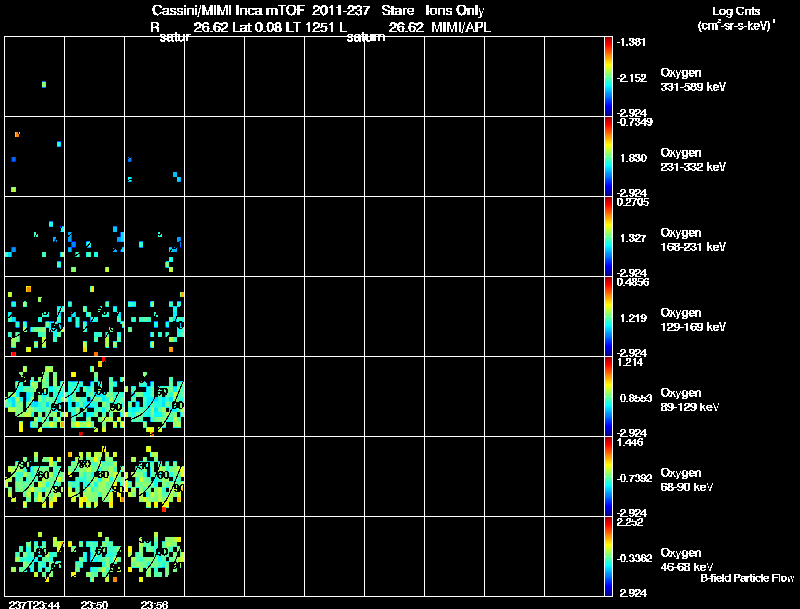
Task: Select the "-0.3382" colorbar value
Action: tap(634, 559)
